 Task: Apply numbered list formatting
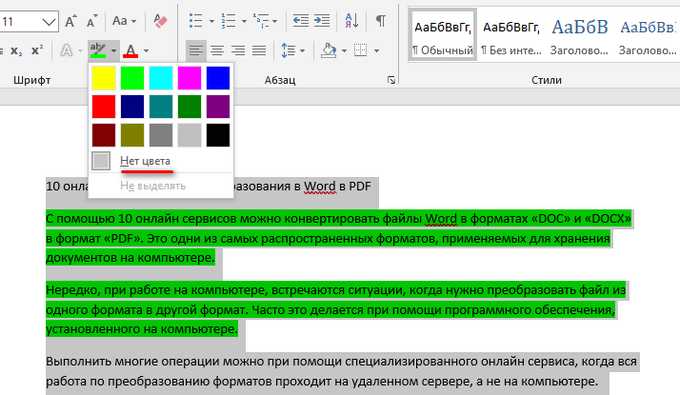click(x=228, y=21)
